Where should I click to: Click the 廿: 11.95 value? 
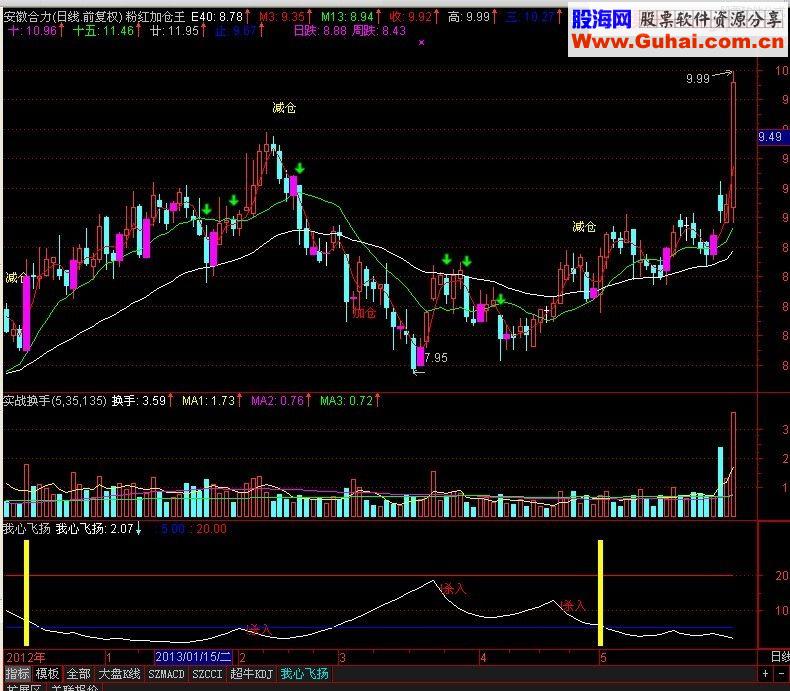[x=174, y=31]
